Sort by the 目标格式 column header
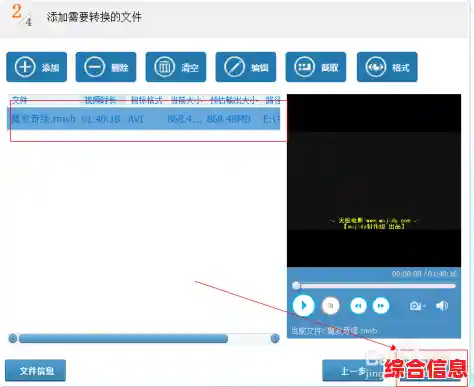 [x=147, y=100]
